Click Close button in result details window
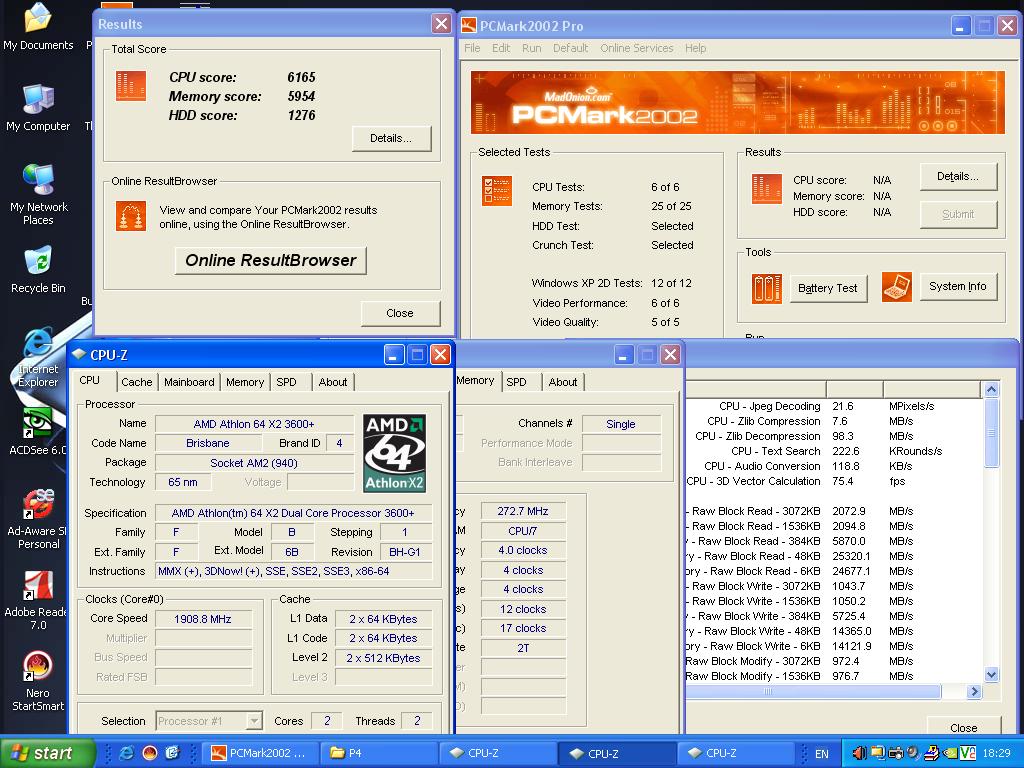This screenshot has height=768, width=1024. pyautogui.click(x=963, y=728)
